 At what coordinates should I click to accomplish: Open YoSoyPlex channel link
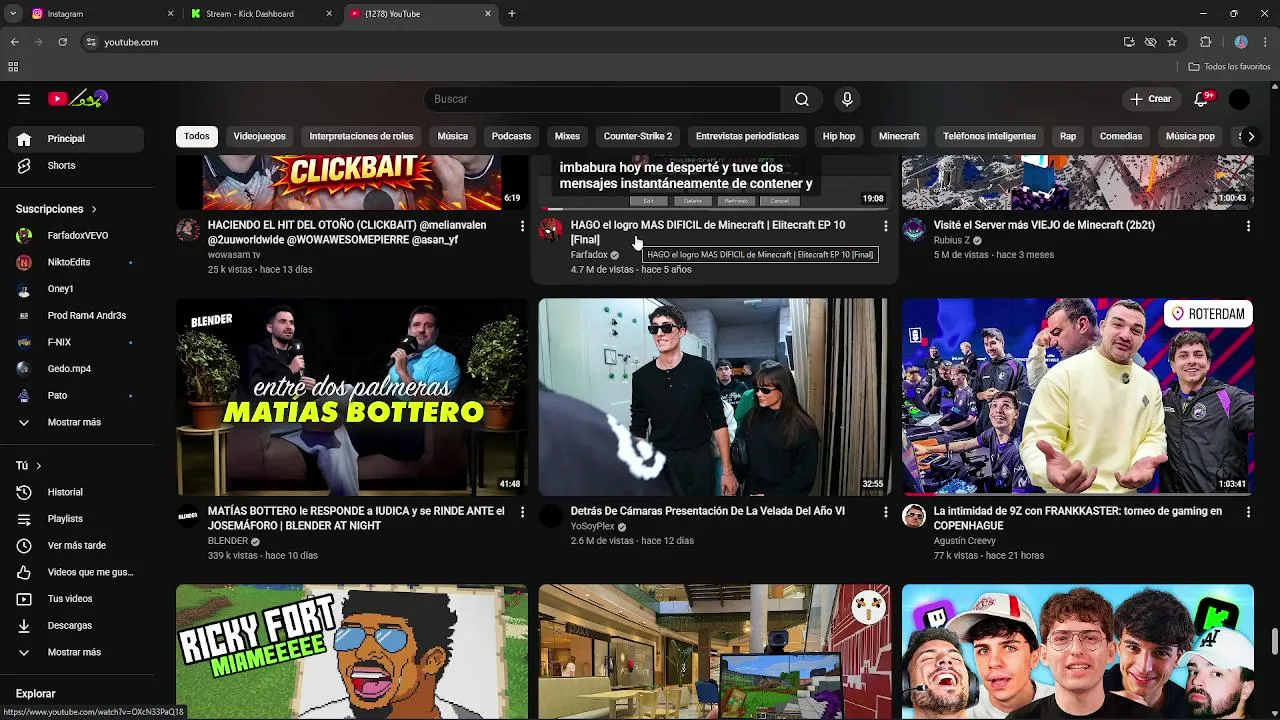592,527
